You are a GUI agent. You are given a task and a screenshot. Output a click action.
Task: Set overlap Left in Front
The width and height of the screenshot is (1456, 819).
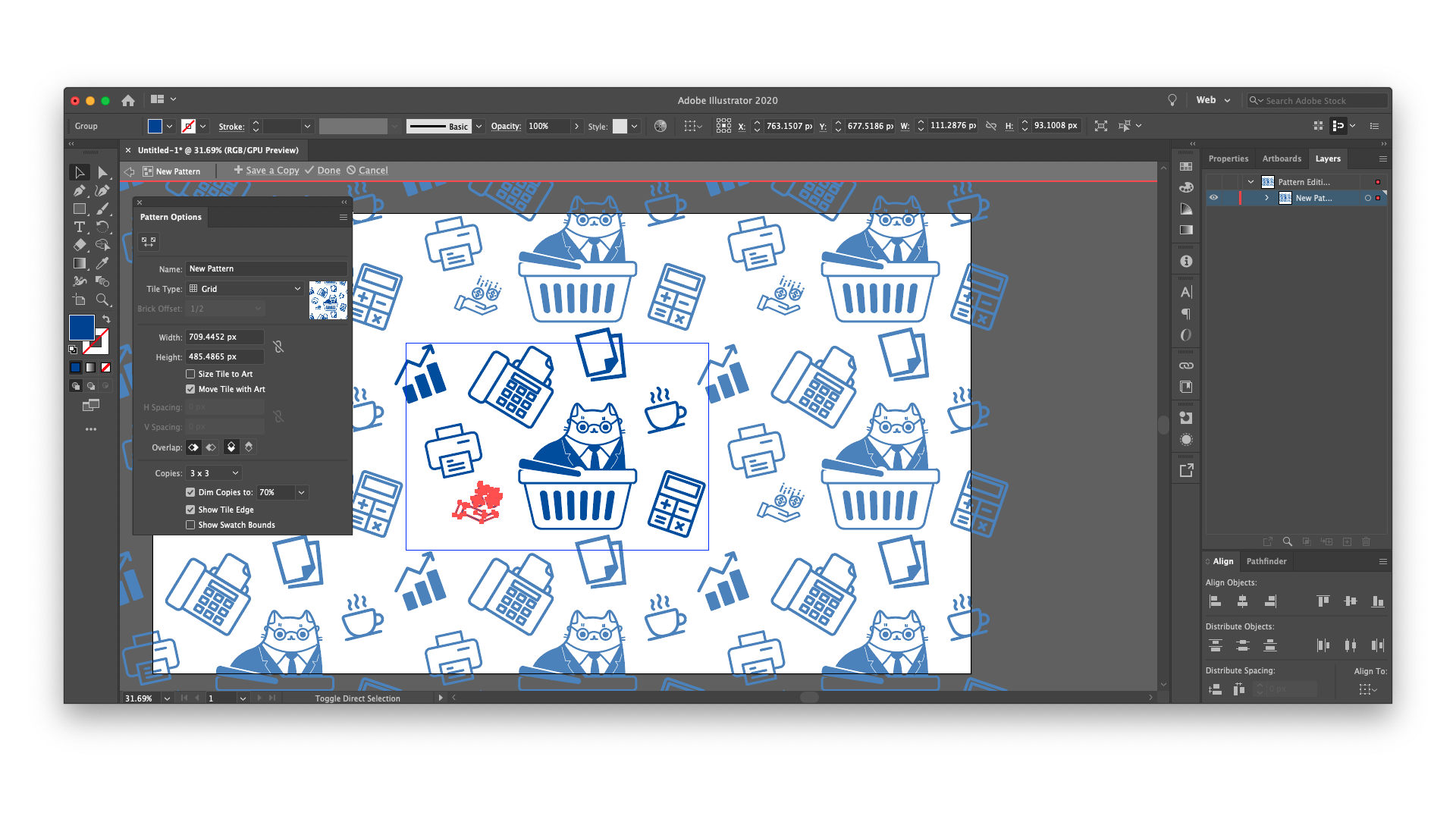[194, 447]
